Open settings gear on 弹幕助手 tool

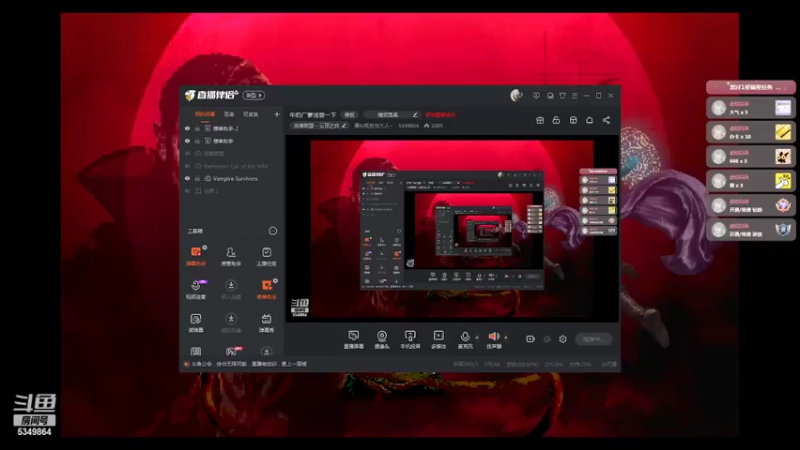pyautogui.click(x=205, y=247)
